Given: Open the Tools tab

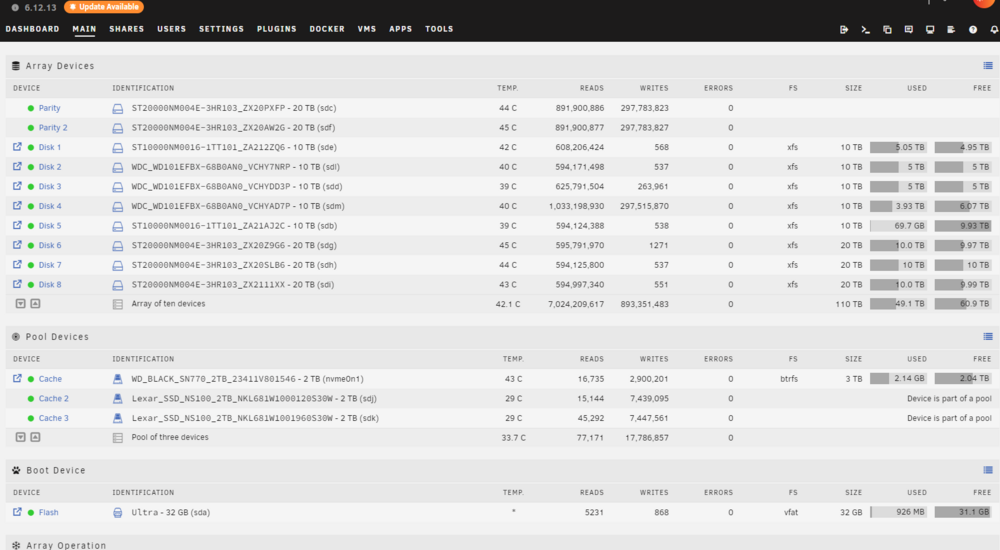Looking at the screenshot, I should coord(439,29).
